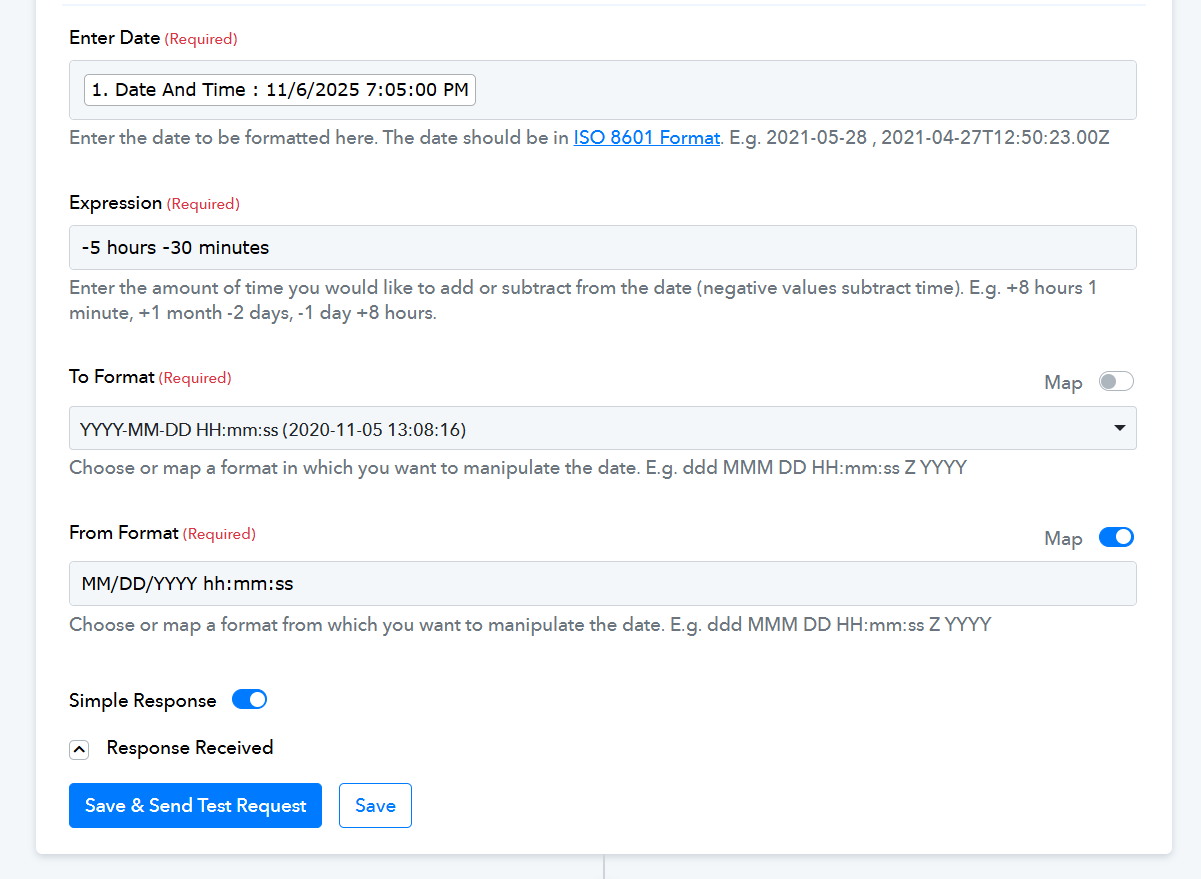This screenshot has height=879, width=1201.
Task: Open the ISO 8601 Format link
Action: pyautogui.click(x=646, y=138)
